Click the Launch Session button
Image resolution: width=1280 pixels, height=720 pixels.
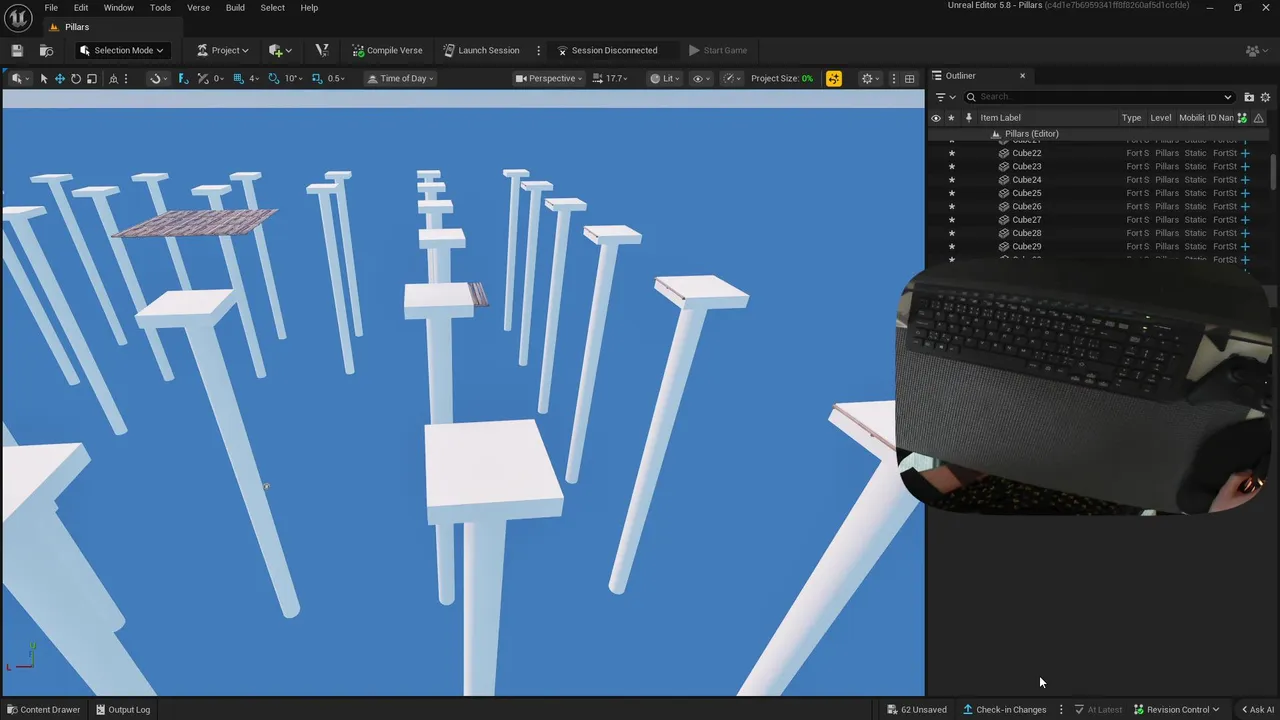click(x=481, y=50)
